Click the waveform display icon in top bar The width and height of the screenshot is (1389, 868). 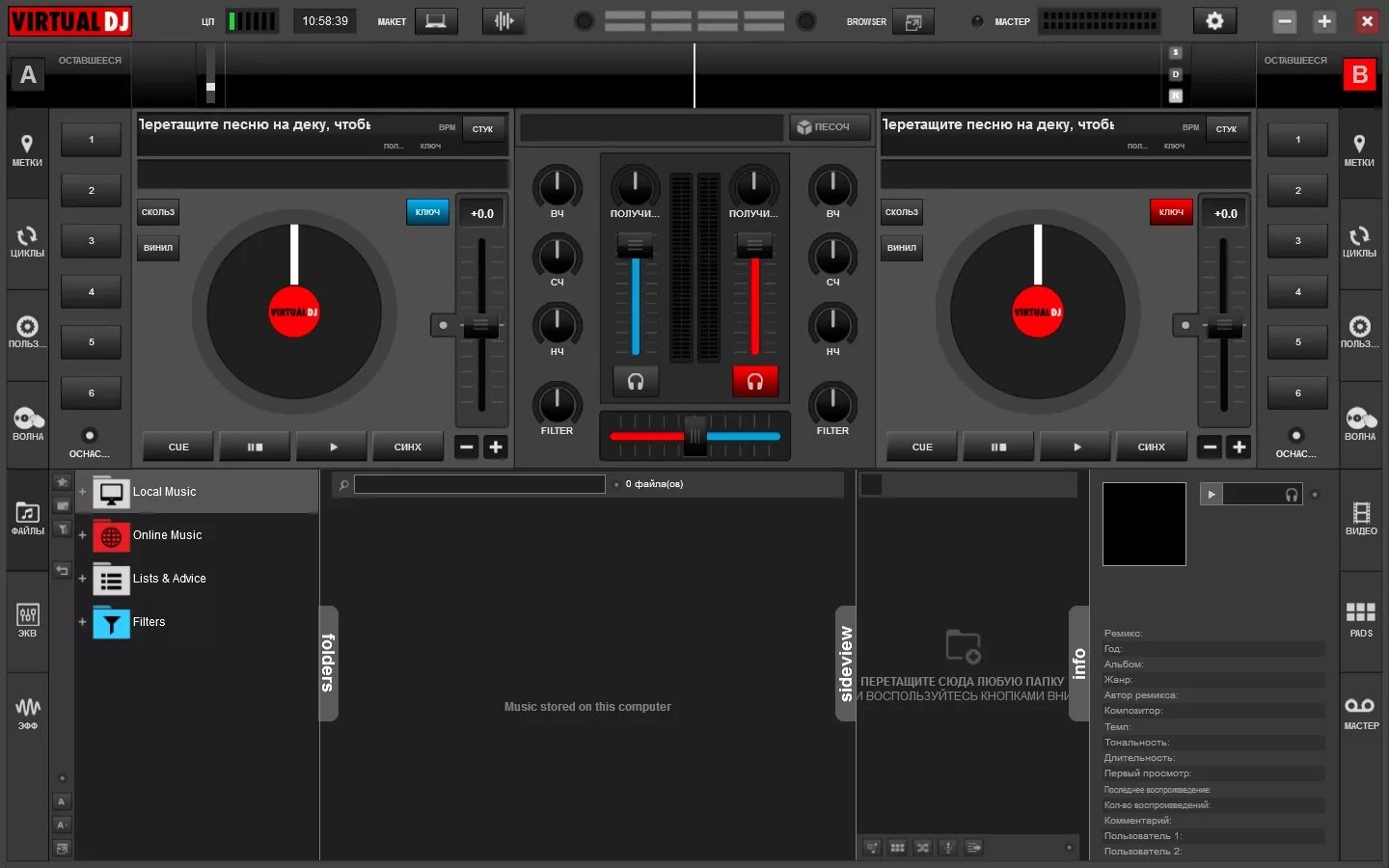pyautogui.click(x=504, y=20)
